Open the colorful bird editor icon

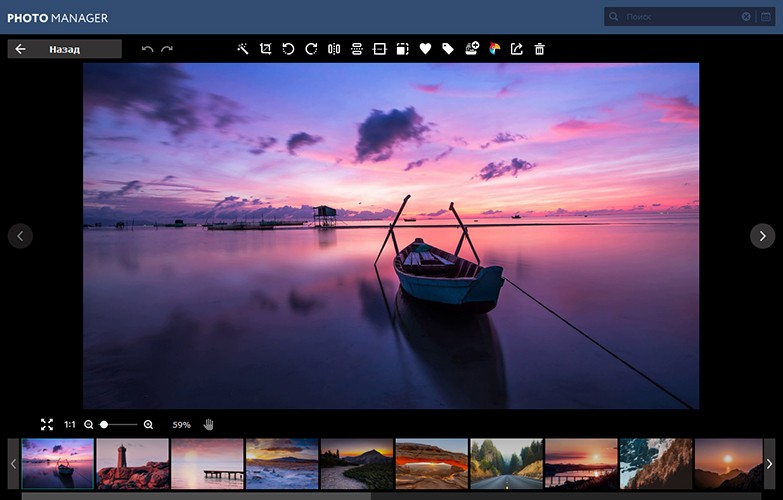(x=494, y=48)
